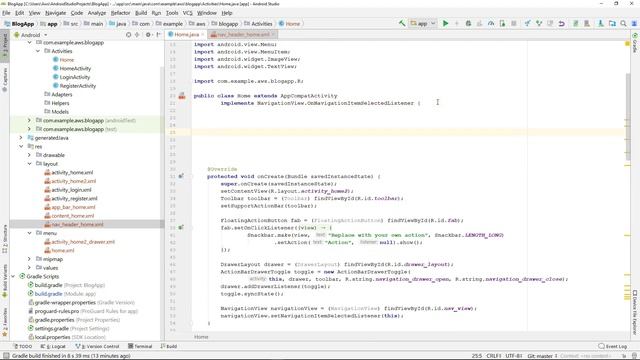Open the TODO tool window
This screenshot has width=640, height=360.
tap(22, 346)
